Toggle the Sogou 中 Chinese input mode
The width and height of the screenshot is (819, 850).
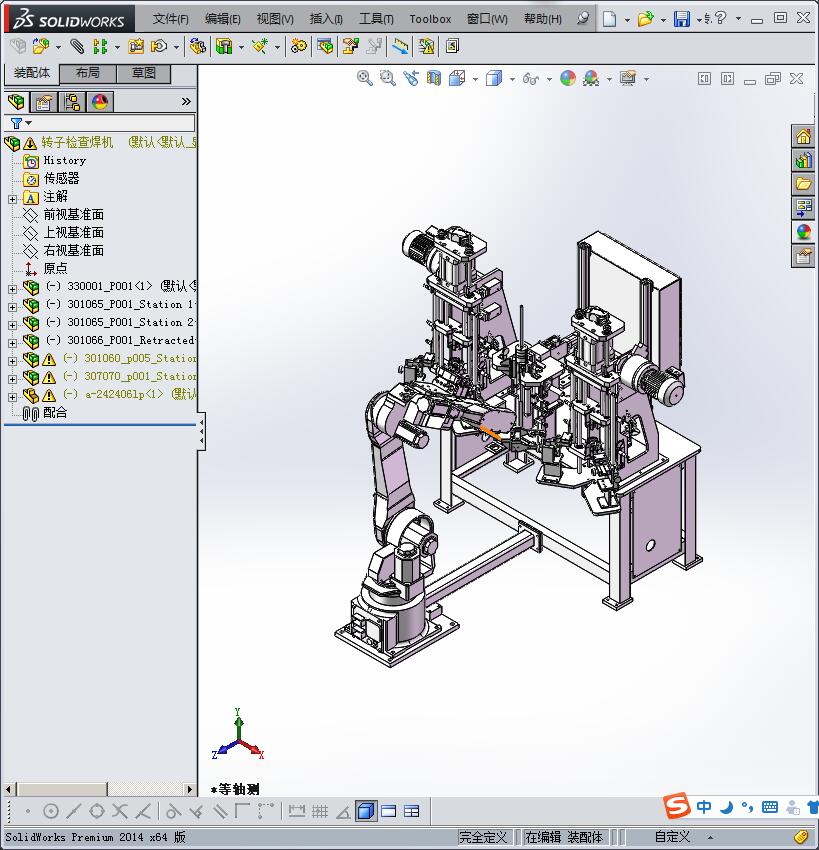click(705, 807)
